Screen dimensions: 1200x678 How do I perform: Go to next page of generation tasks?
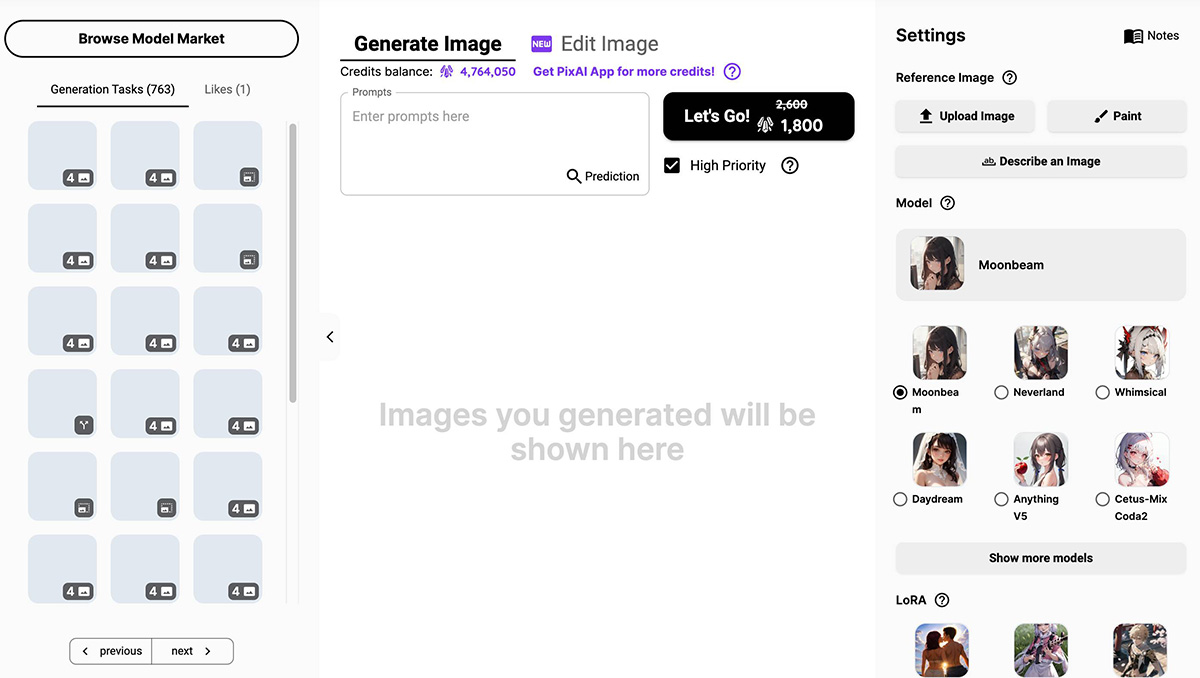(x=192, y=651)
